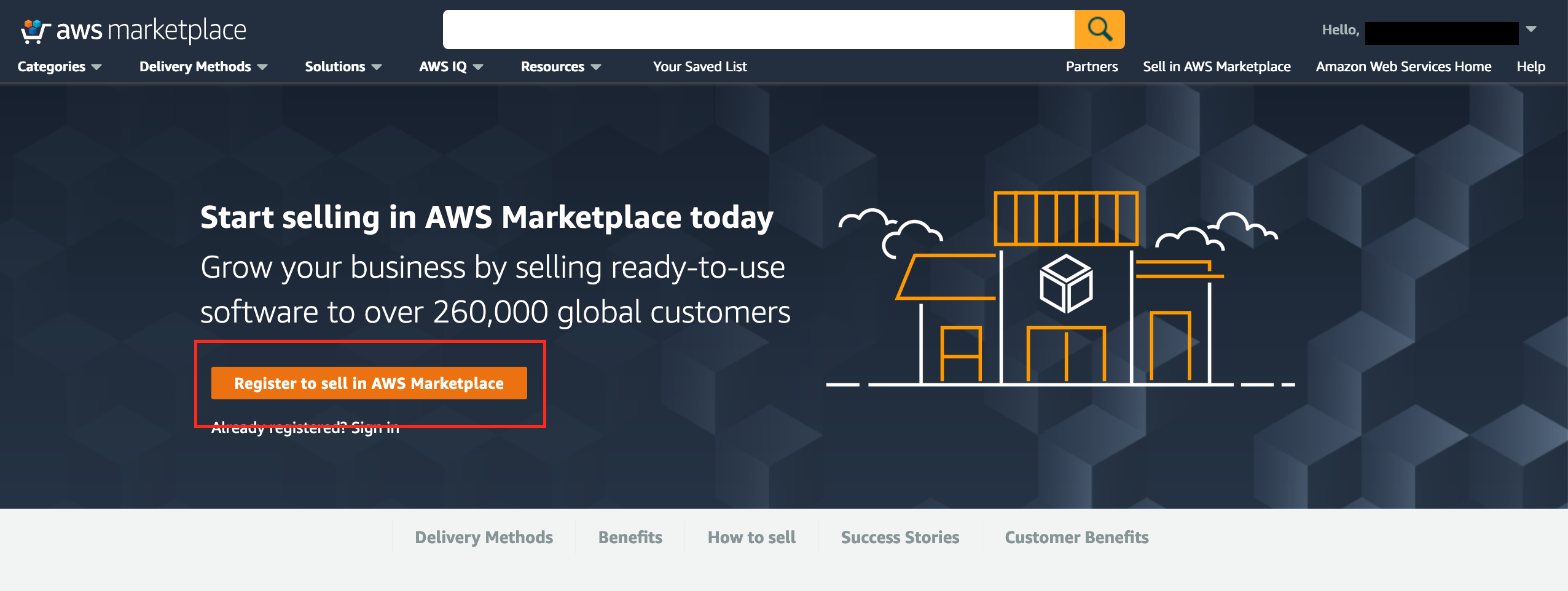
Task: Open the Benefits section link
Action: tap(629, 537)
